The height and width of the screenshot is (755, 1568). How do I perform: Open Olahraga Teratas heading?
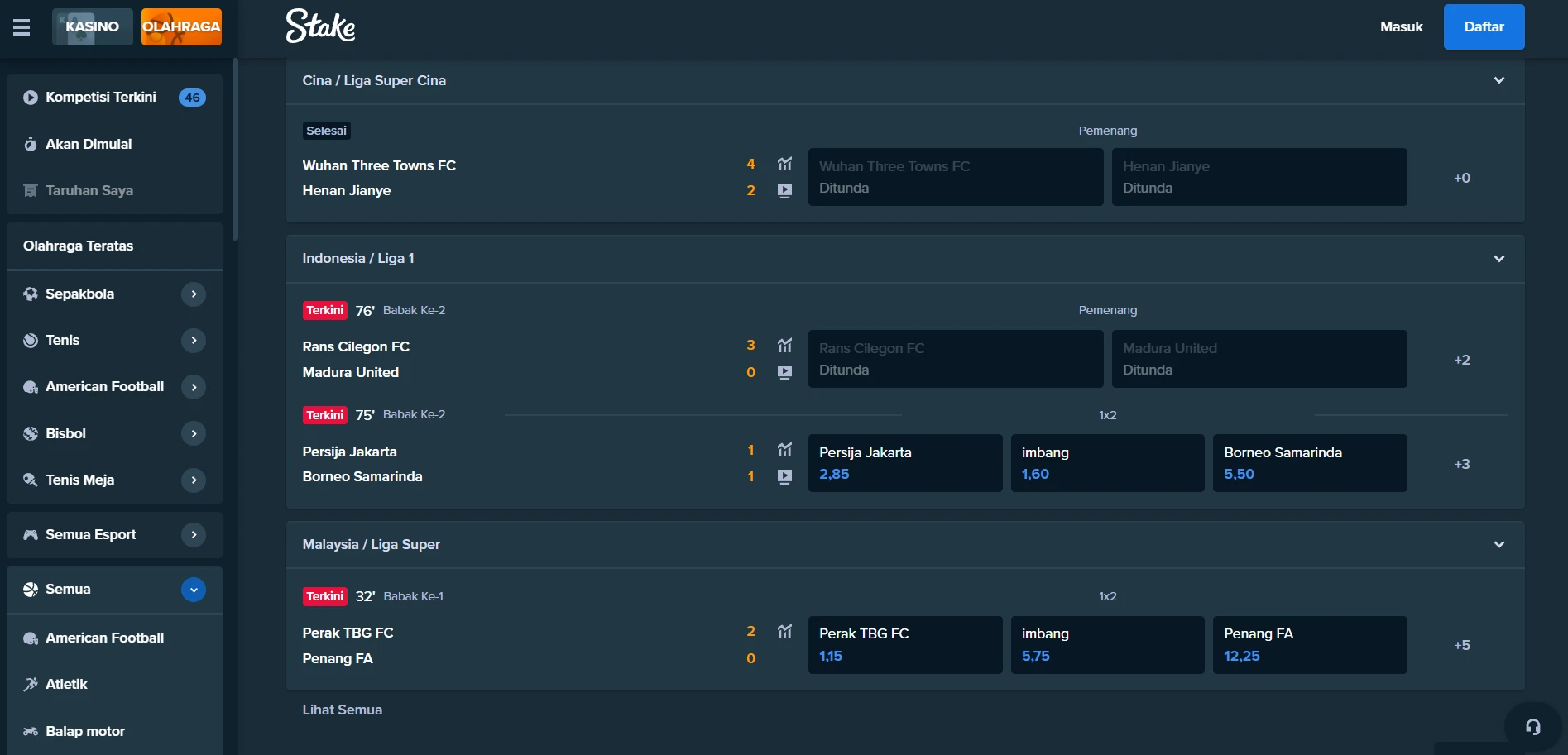point(78,246)
